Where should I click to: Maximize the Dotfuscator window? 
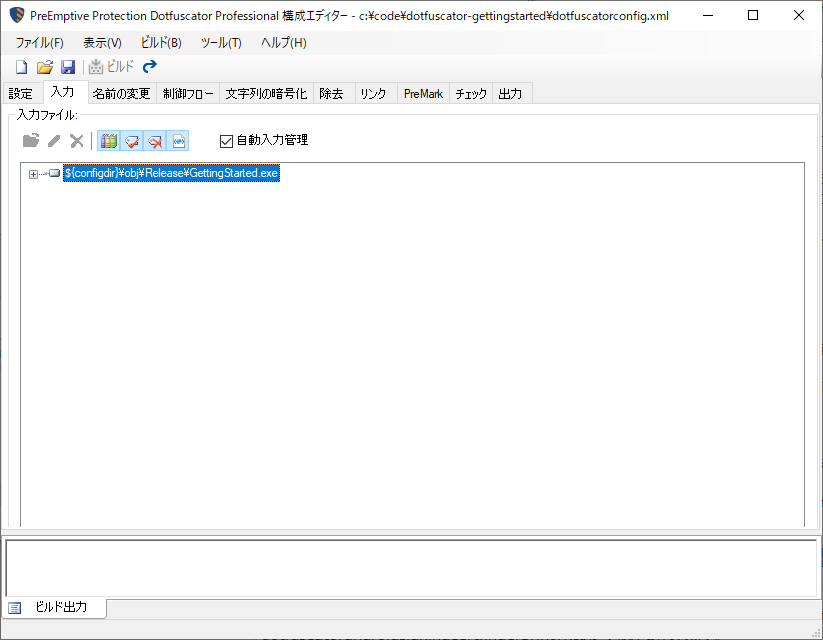(x=753, y=15)
